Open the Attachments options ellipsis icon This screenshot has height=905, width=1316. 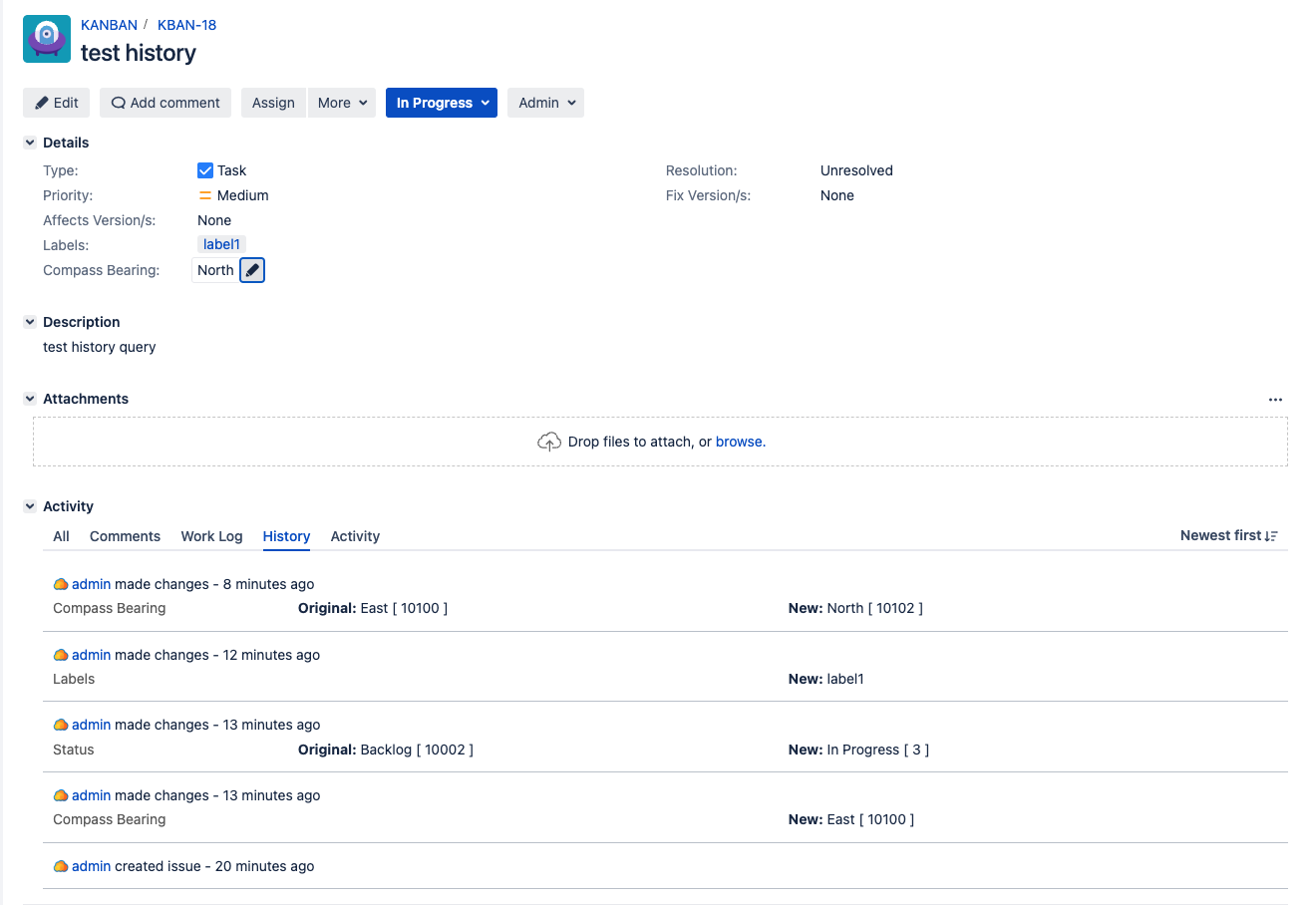click(1275, 399)
